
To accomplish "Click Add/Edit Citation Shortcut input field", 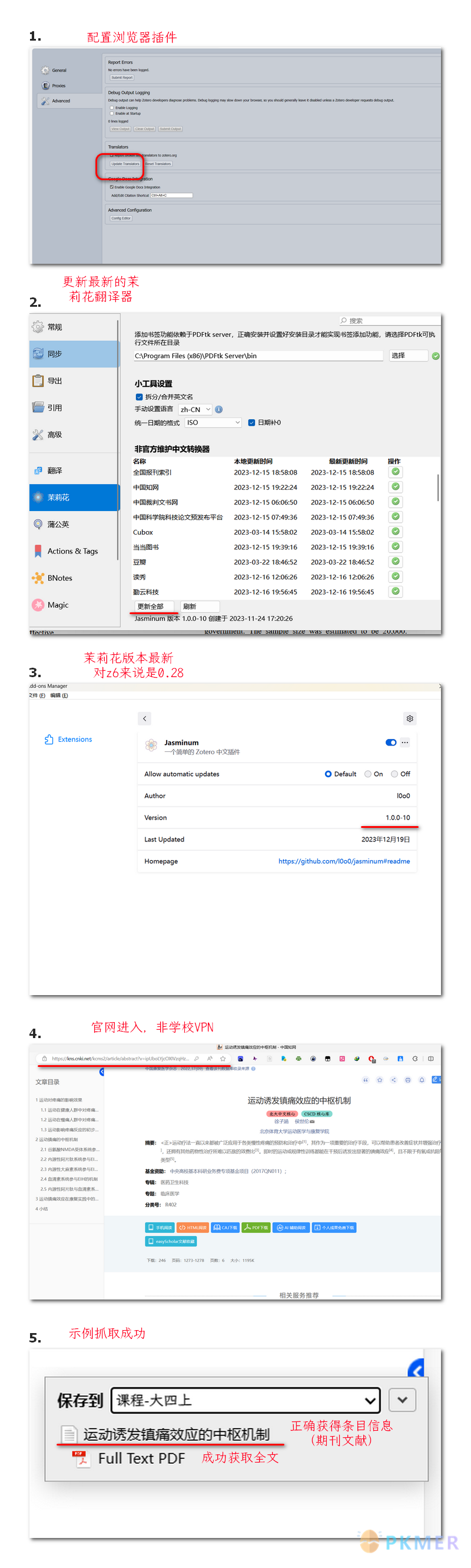I will [171, 195].
